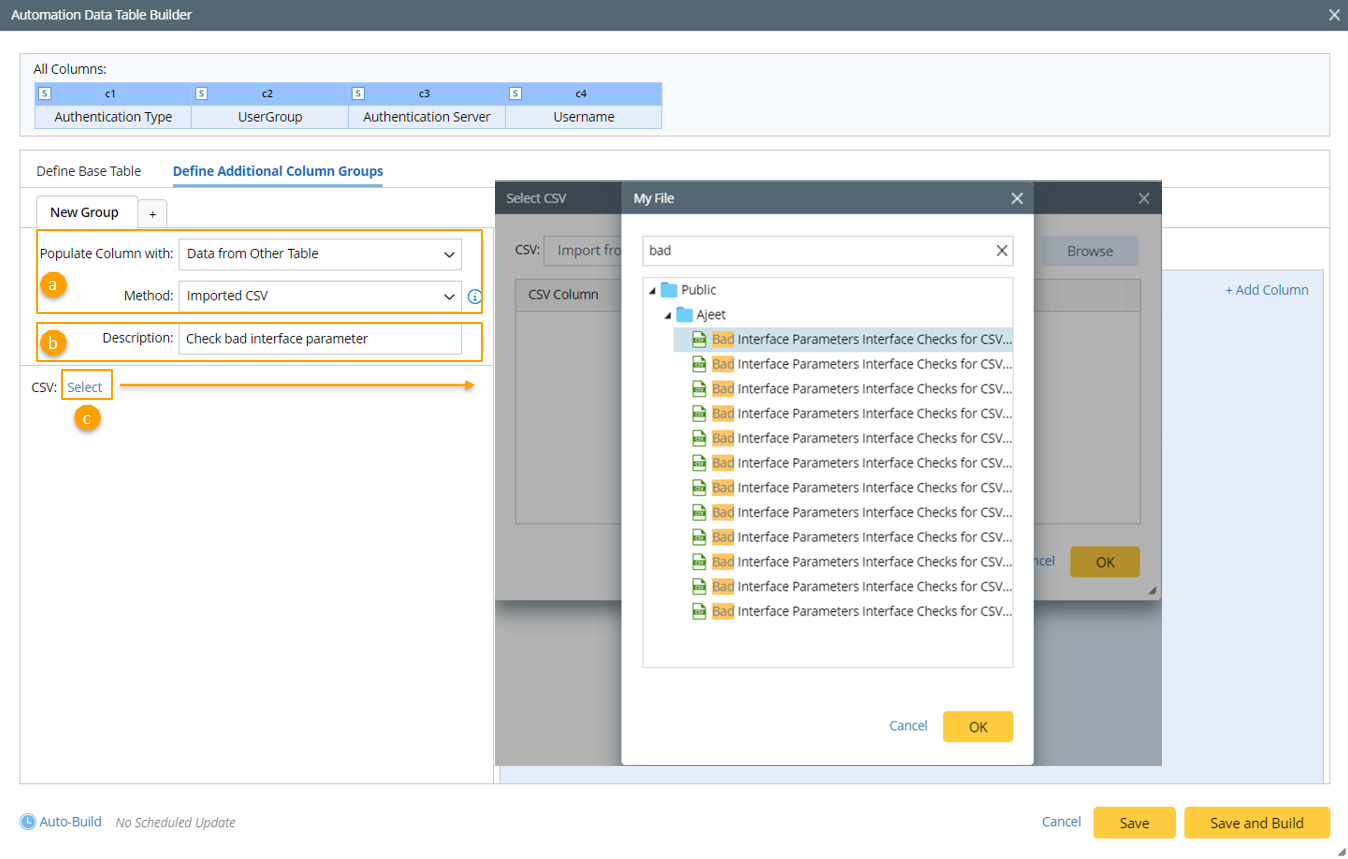Collapse the Ajeet folder tree node
Image resolution: width=1348 pixels, height=859 pixels.
(x=668, y=316)
